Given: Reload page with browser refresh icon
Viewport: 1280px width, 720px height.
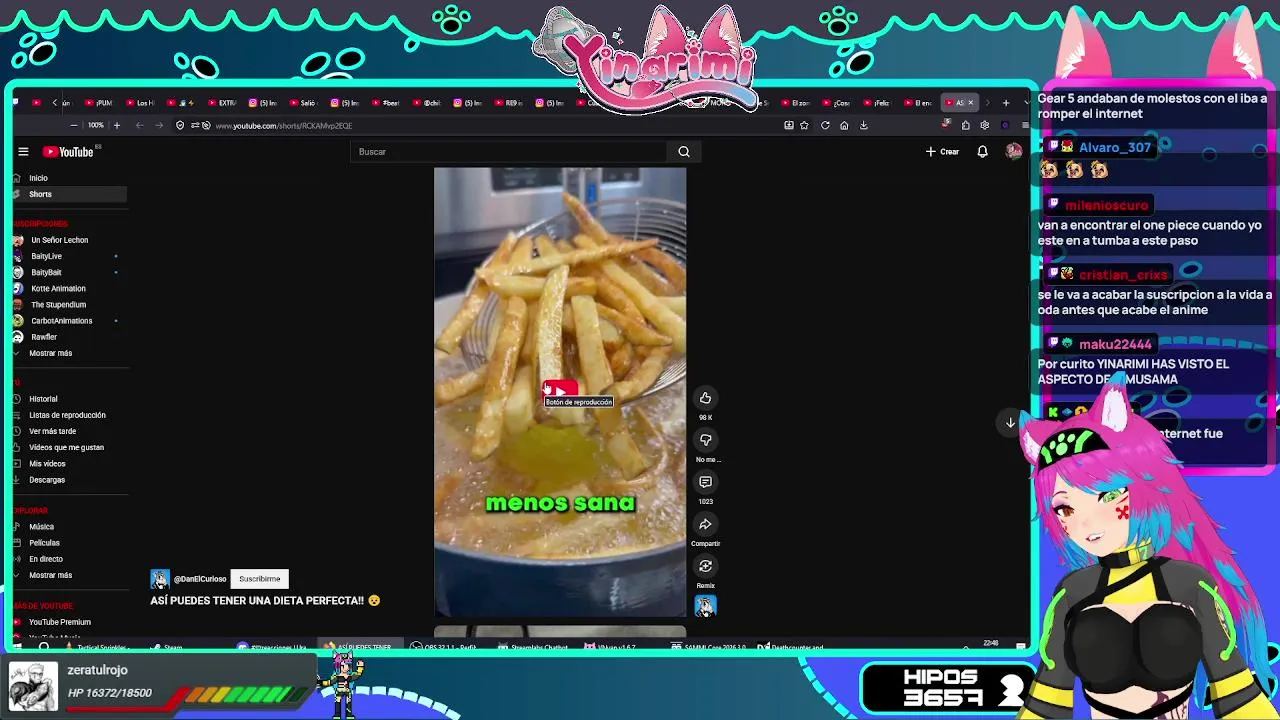Looking at the screenshot, I should tap(825, 125).
